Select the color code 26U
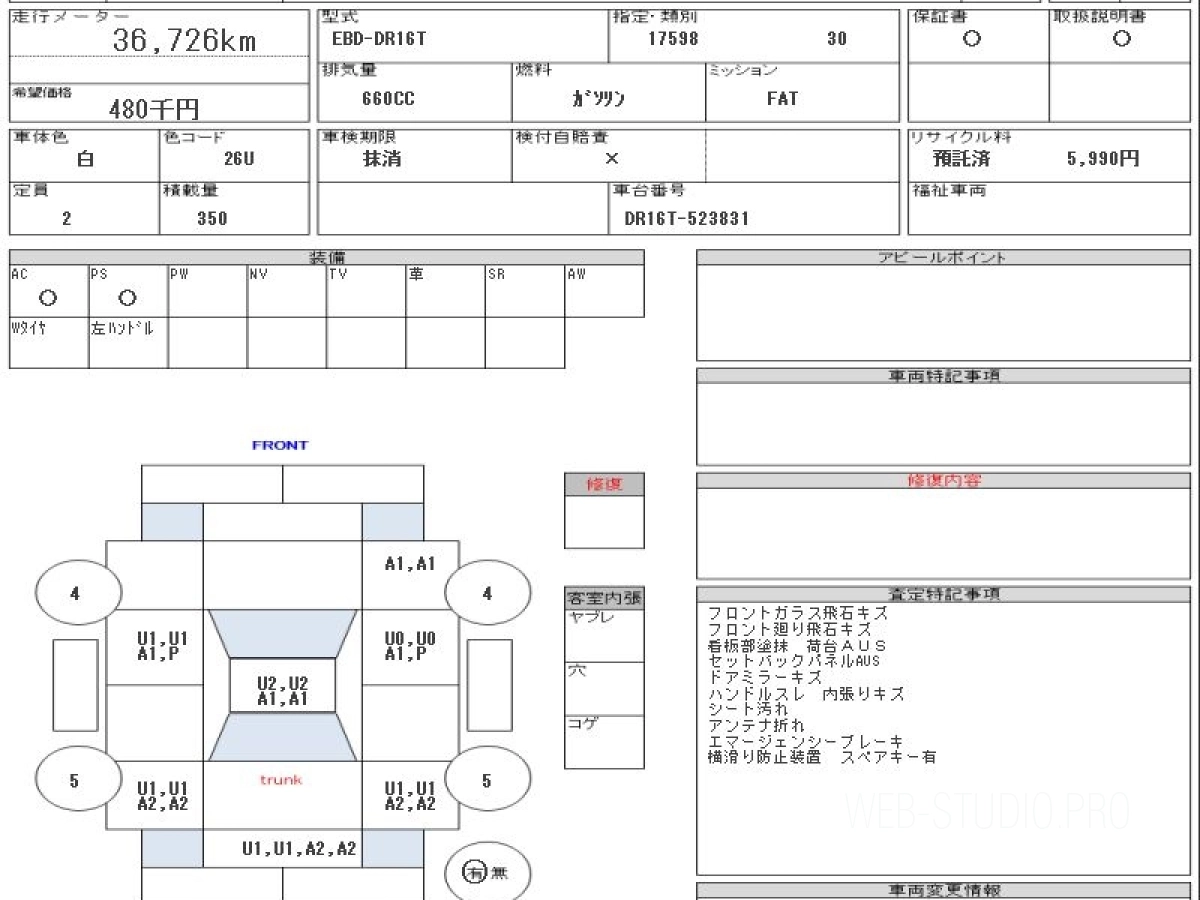This screenshot has height=900, width=1200. pyautogui.click(x=240, y=159)
